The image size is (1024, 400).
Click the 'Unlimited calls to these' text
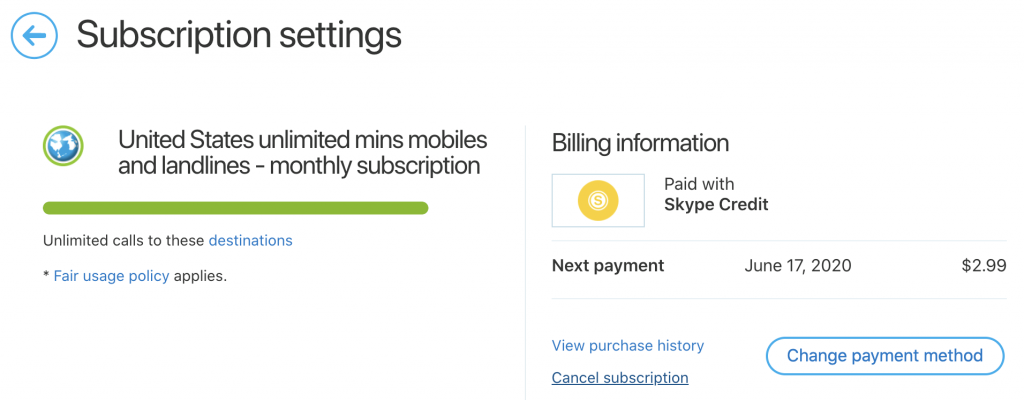(x=123, y=241)
